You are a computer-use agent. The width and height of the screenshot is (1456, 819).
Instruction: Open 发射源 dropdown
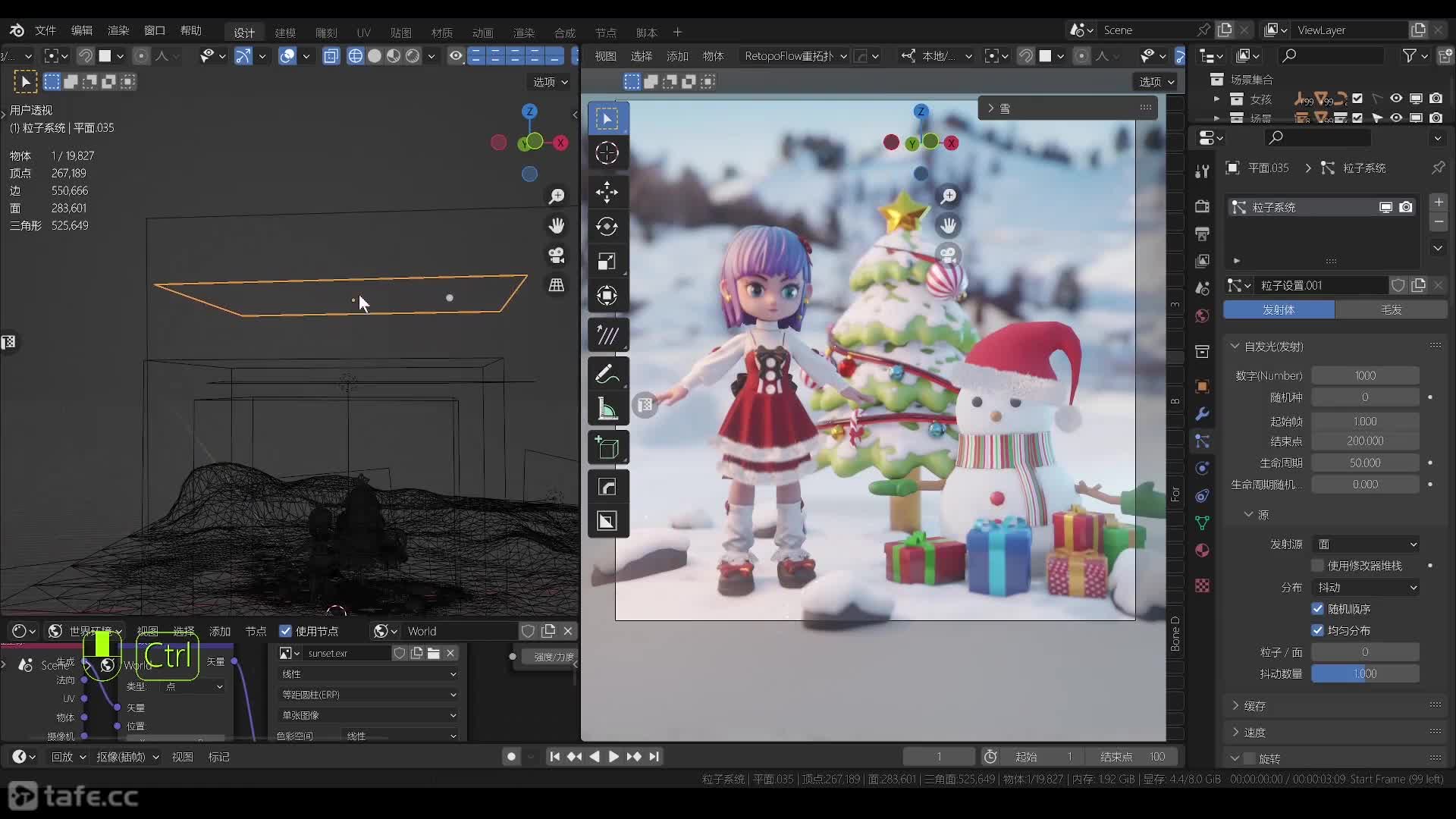(x=1366, y=544)
